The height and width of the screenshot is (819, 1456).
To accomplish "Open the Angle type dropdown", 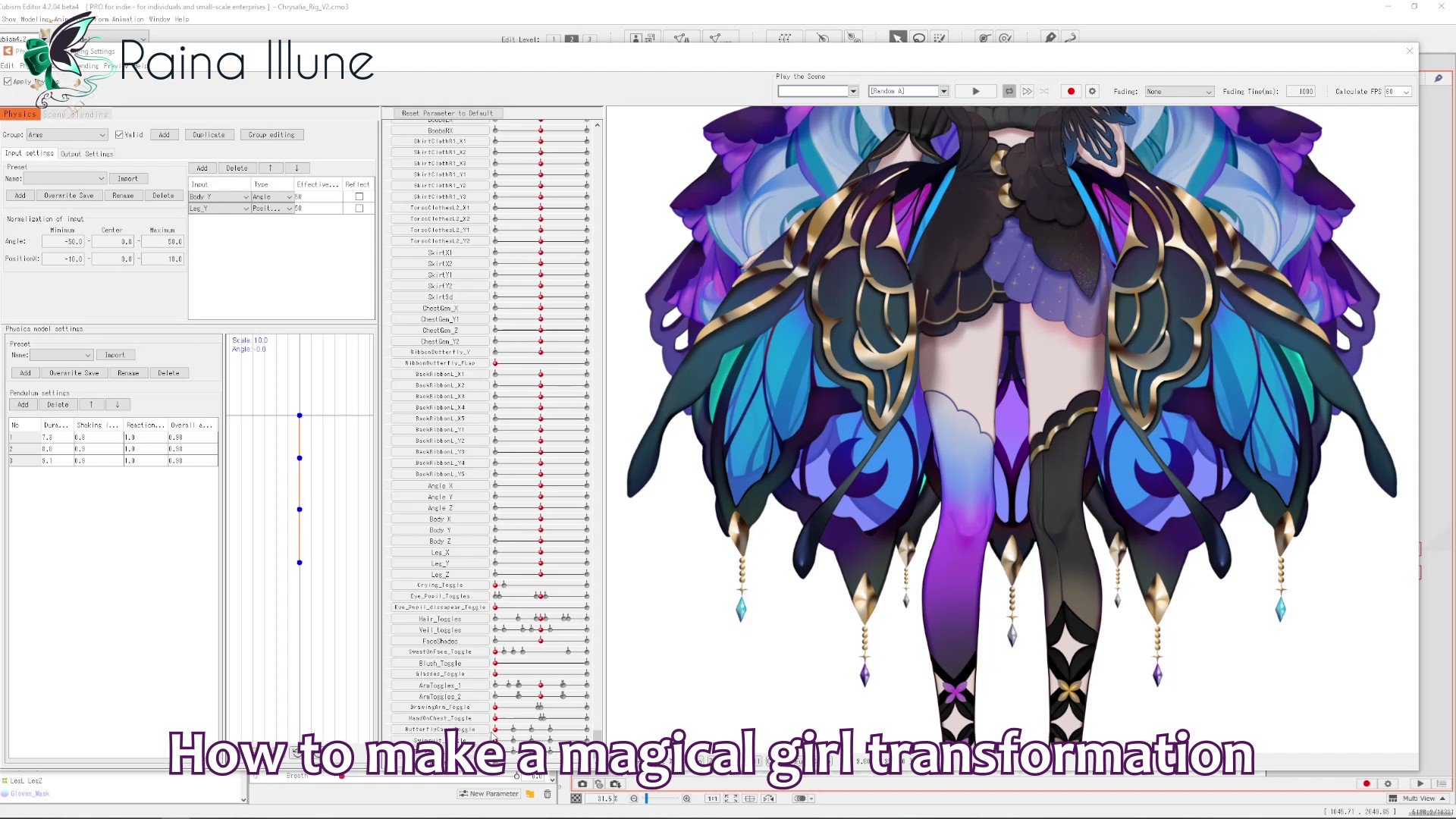I will 272,197.
